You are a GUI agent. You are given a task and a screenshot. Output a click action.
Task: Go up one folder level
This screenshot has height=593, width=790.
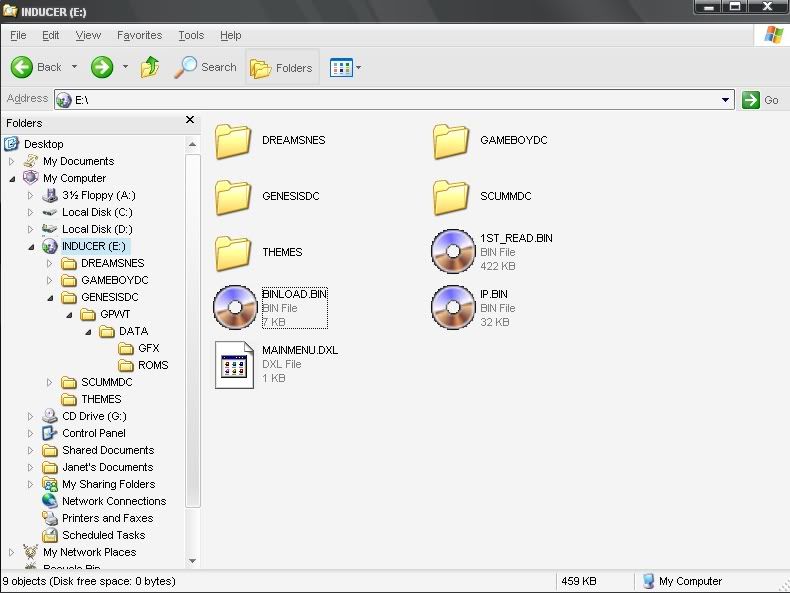pos(150,67)
